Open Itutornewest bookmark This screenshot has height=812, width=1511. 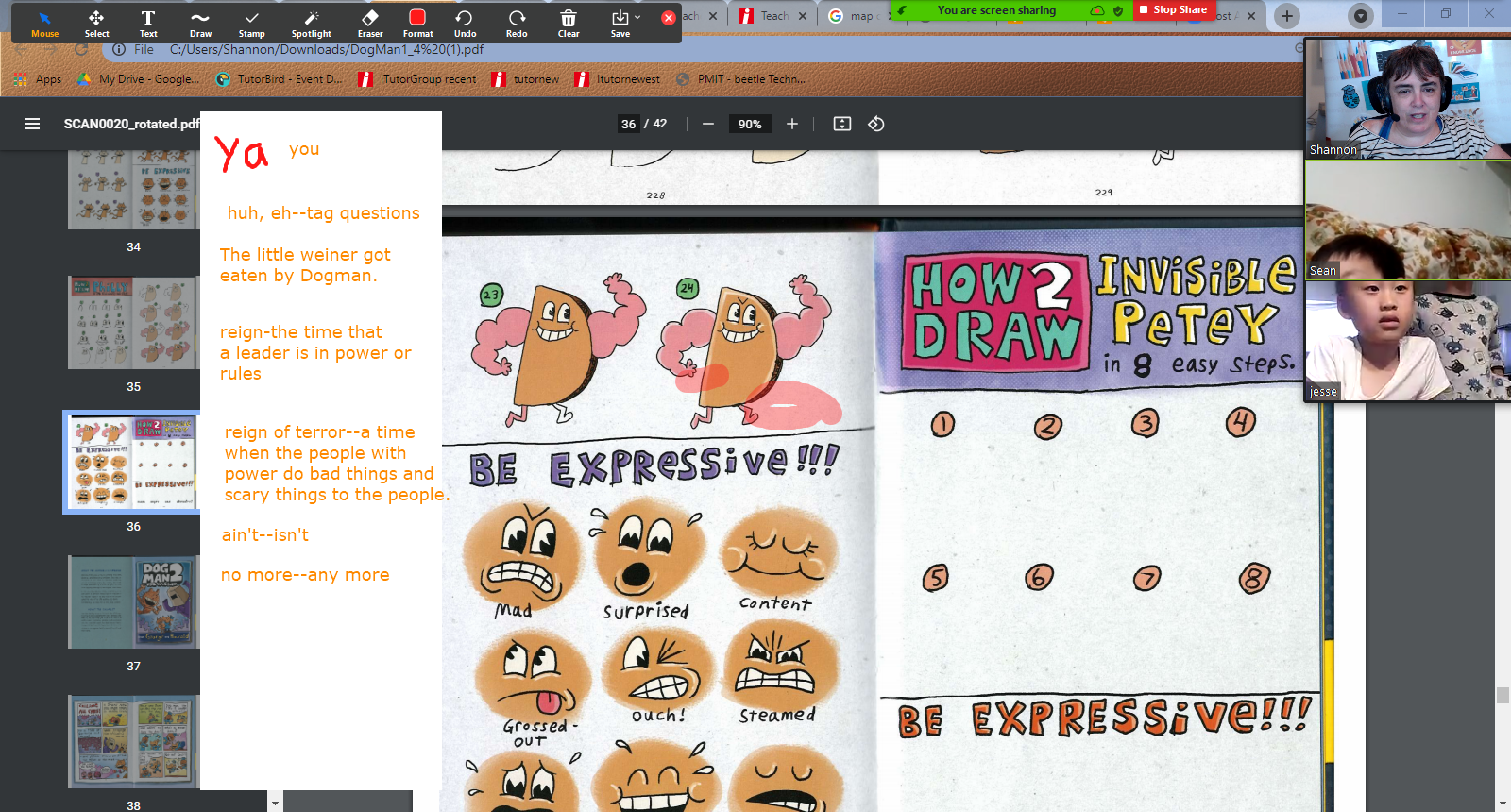[x=618, y=79]
